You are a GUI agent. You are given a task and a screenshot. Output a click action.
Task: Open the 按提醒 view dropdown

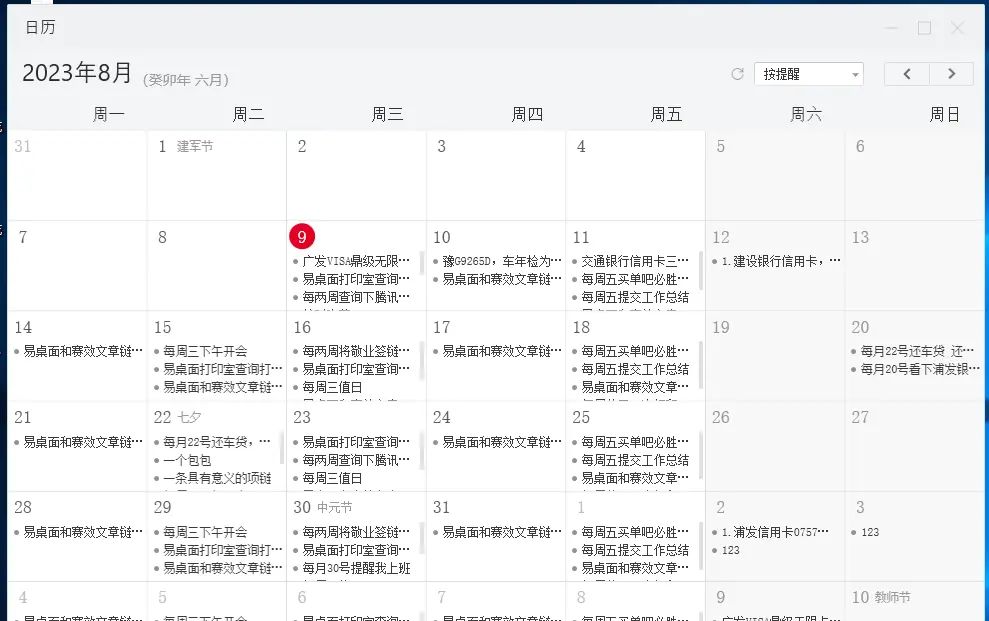click(x=808, y=73)
